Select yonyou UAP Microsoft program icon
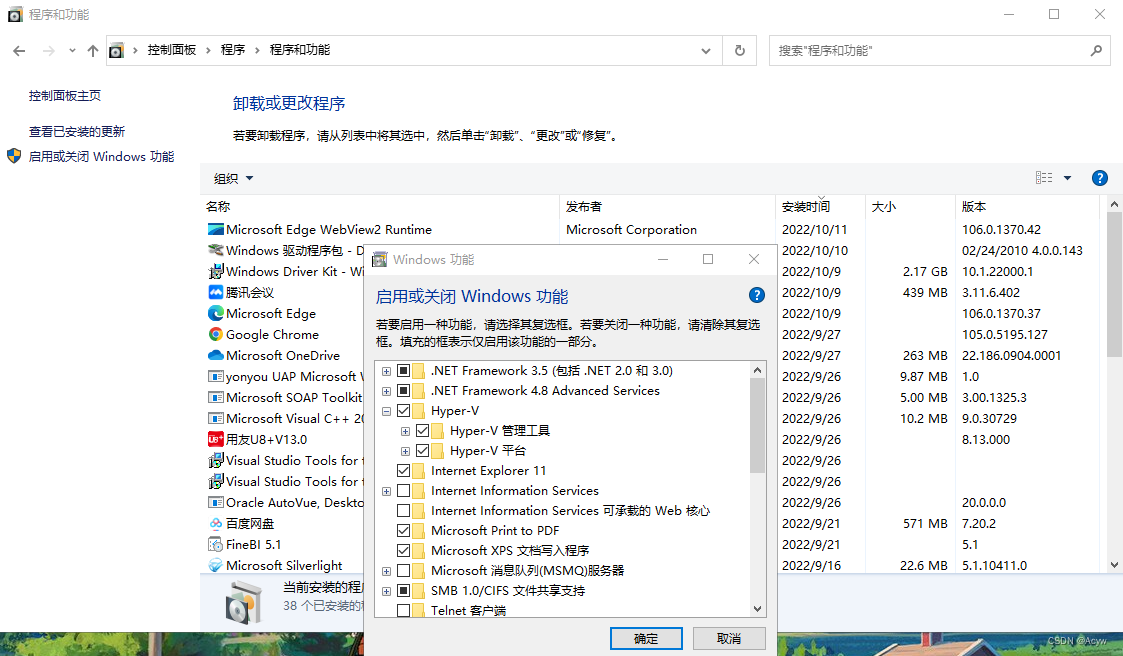 coord(216,376)
